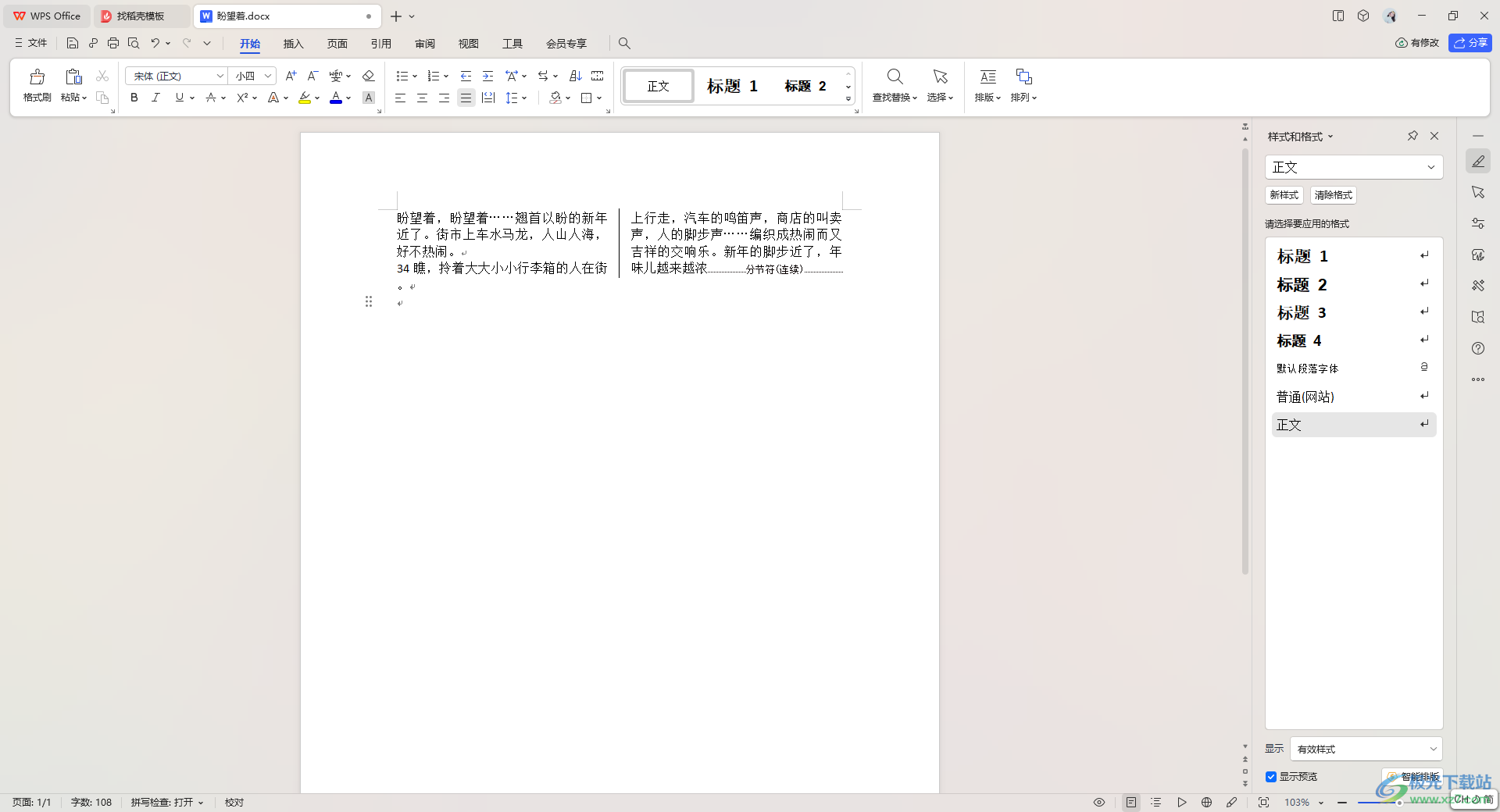The image size is (1500, 812).
Task: Click the selection arrow icon in right sidebar
Action: coord(1478,192)
